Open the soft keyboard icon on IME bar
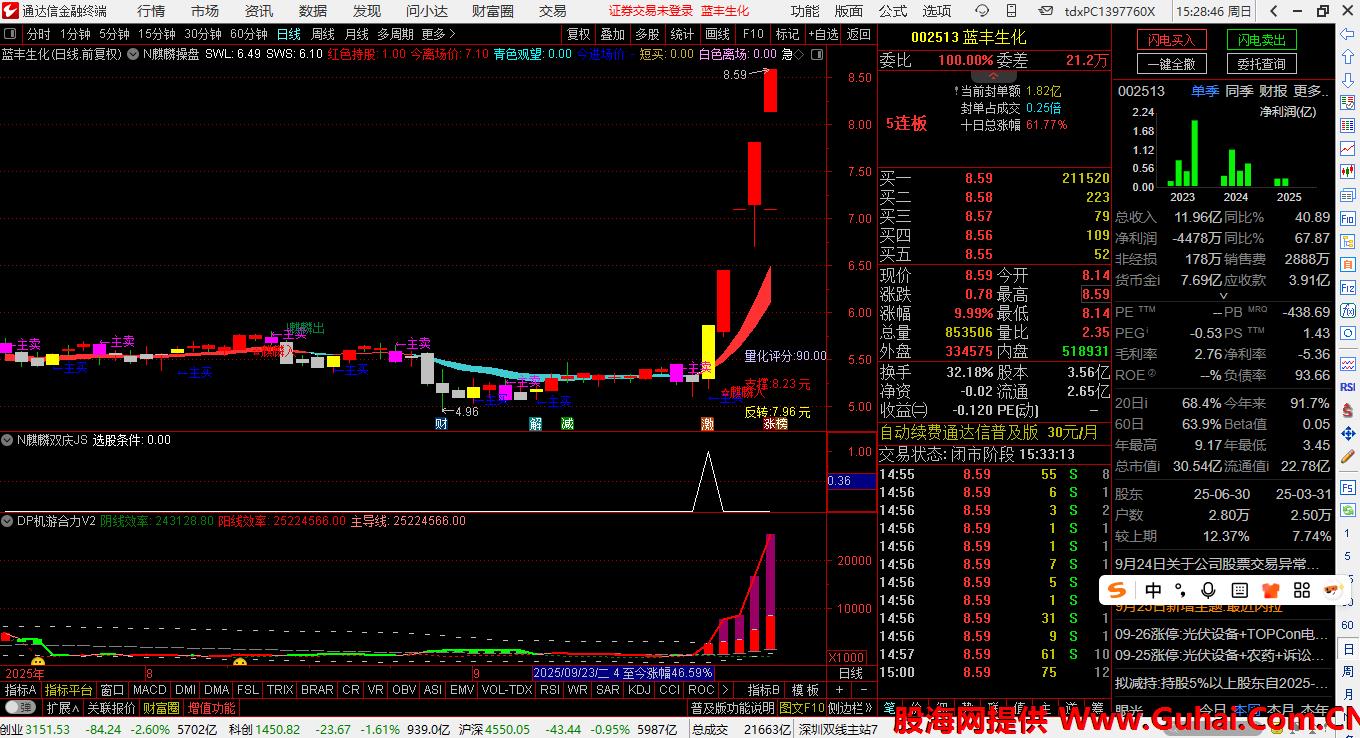Viewport: 1360px width, 738px height. tap(1239, 590)
